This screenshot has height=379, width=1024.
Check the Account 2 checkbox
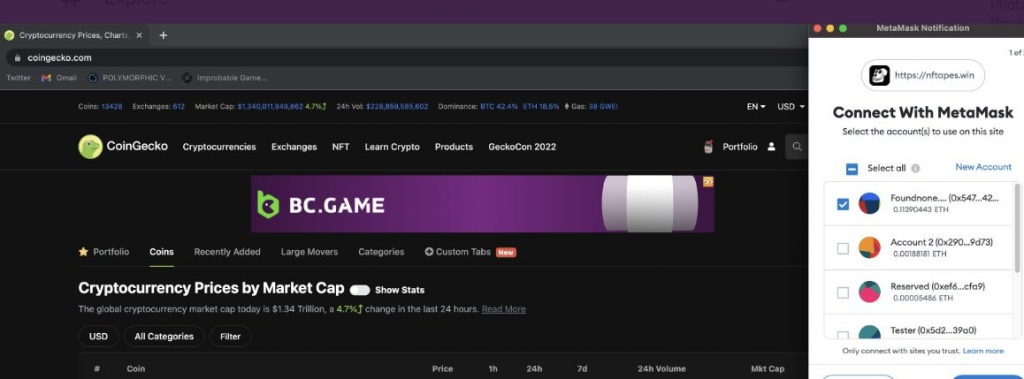point(843,248)
